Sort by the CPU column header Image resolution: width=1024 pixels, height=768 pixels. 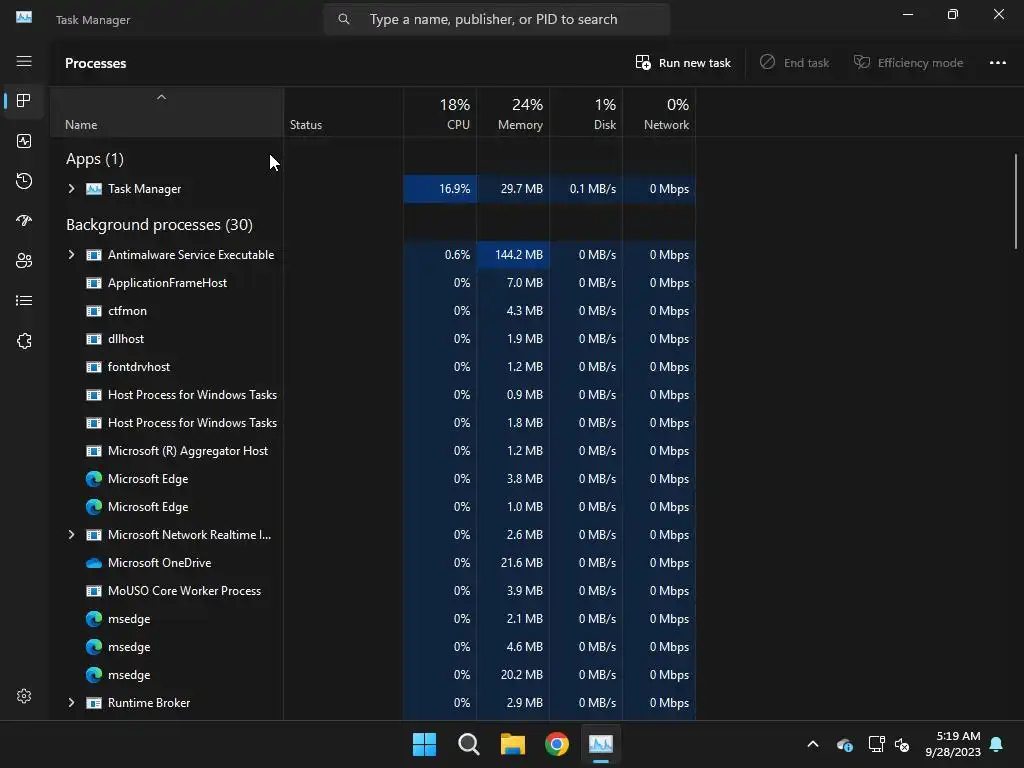(x=440, y=112)
